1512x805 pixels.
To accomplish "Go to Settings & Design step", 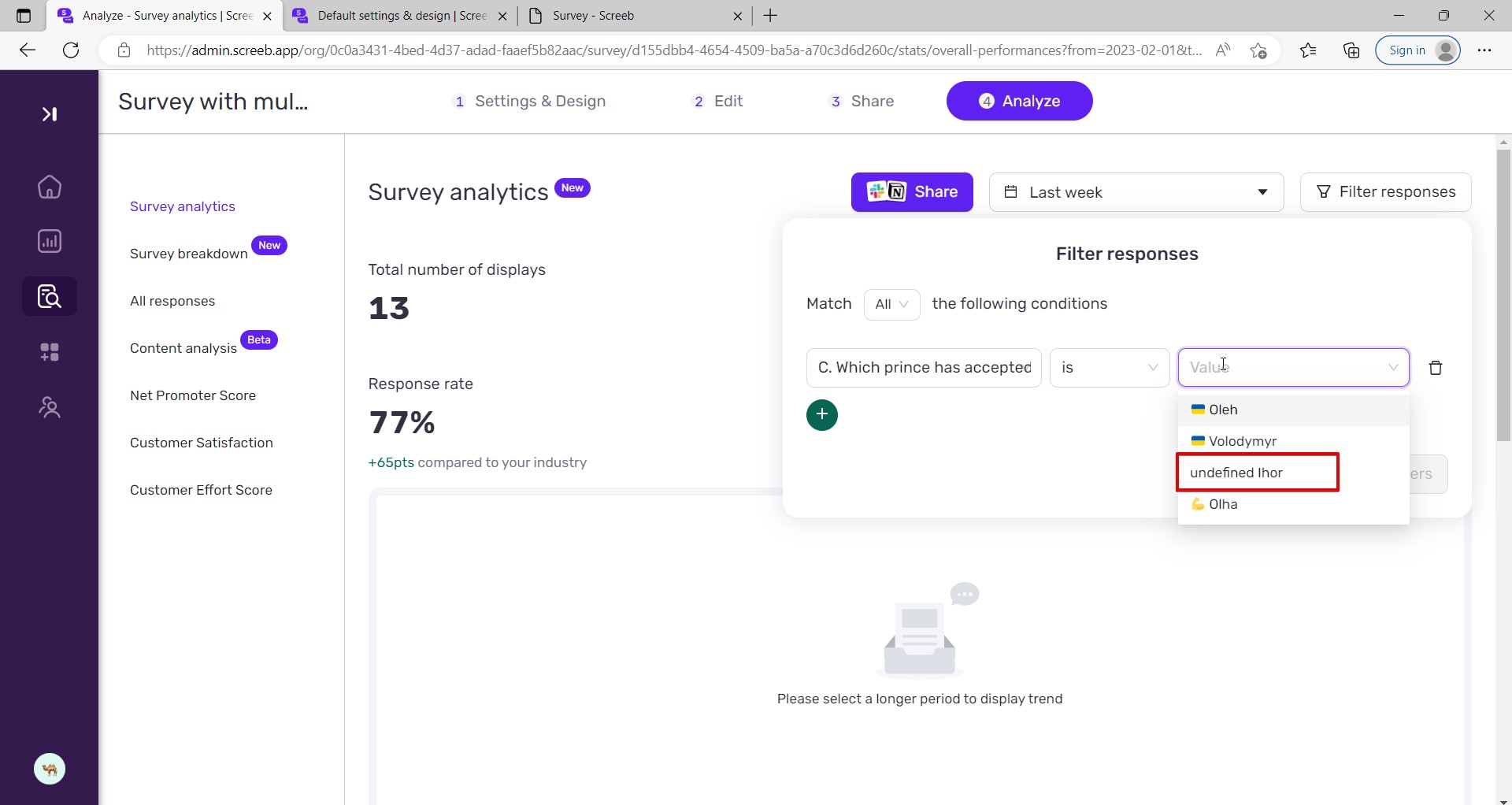I will coord(530,101).
